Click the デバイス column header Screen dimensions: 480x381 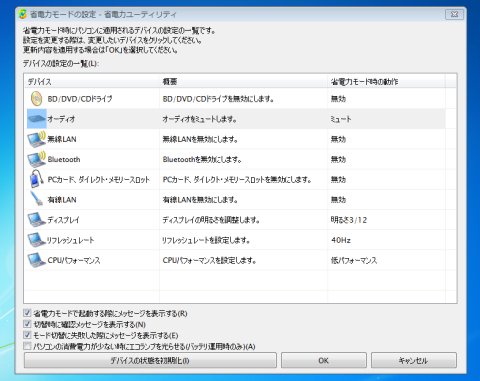39,82
